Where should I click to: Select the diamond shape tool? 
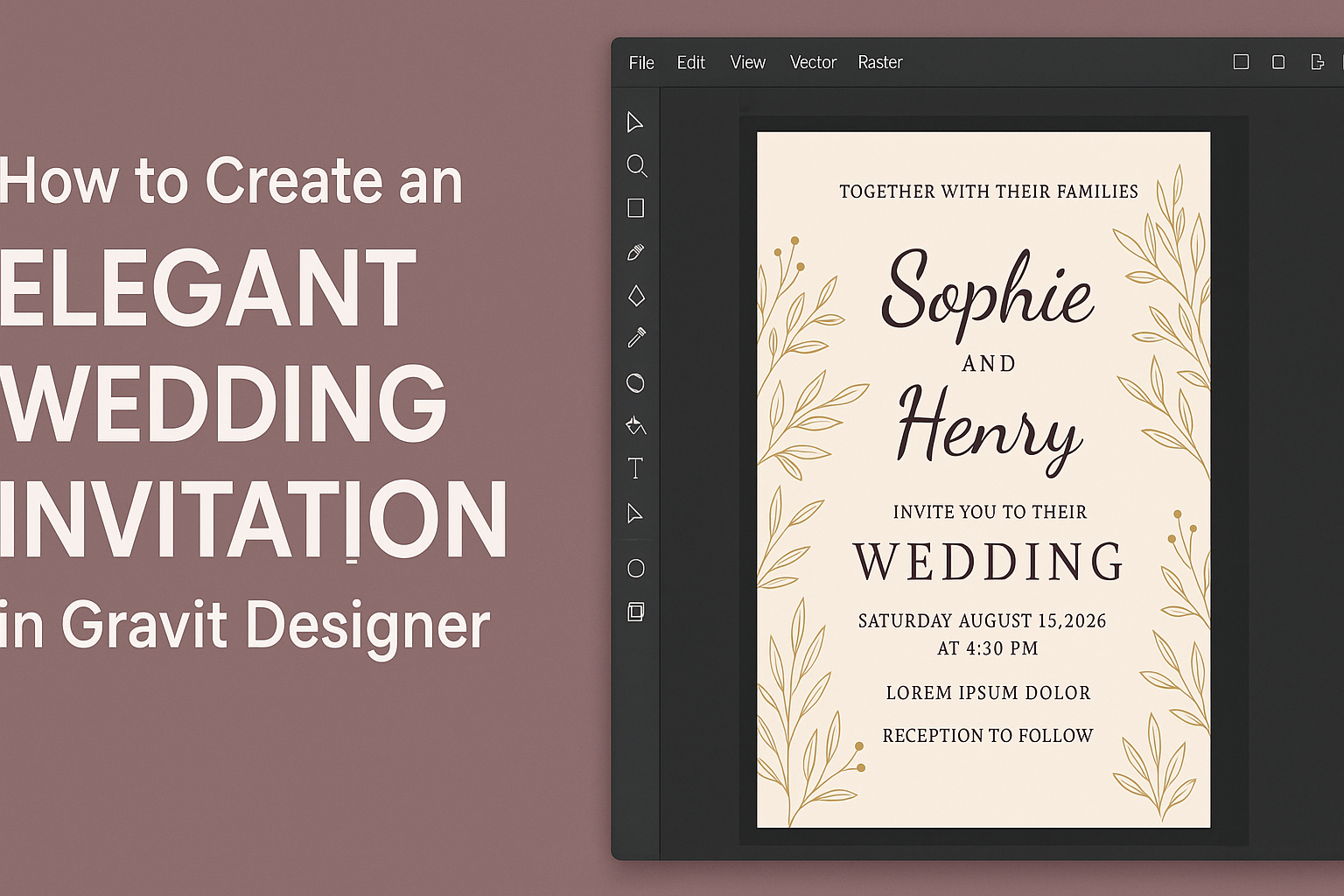(x=636, y=296)
